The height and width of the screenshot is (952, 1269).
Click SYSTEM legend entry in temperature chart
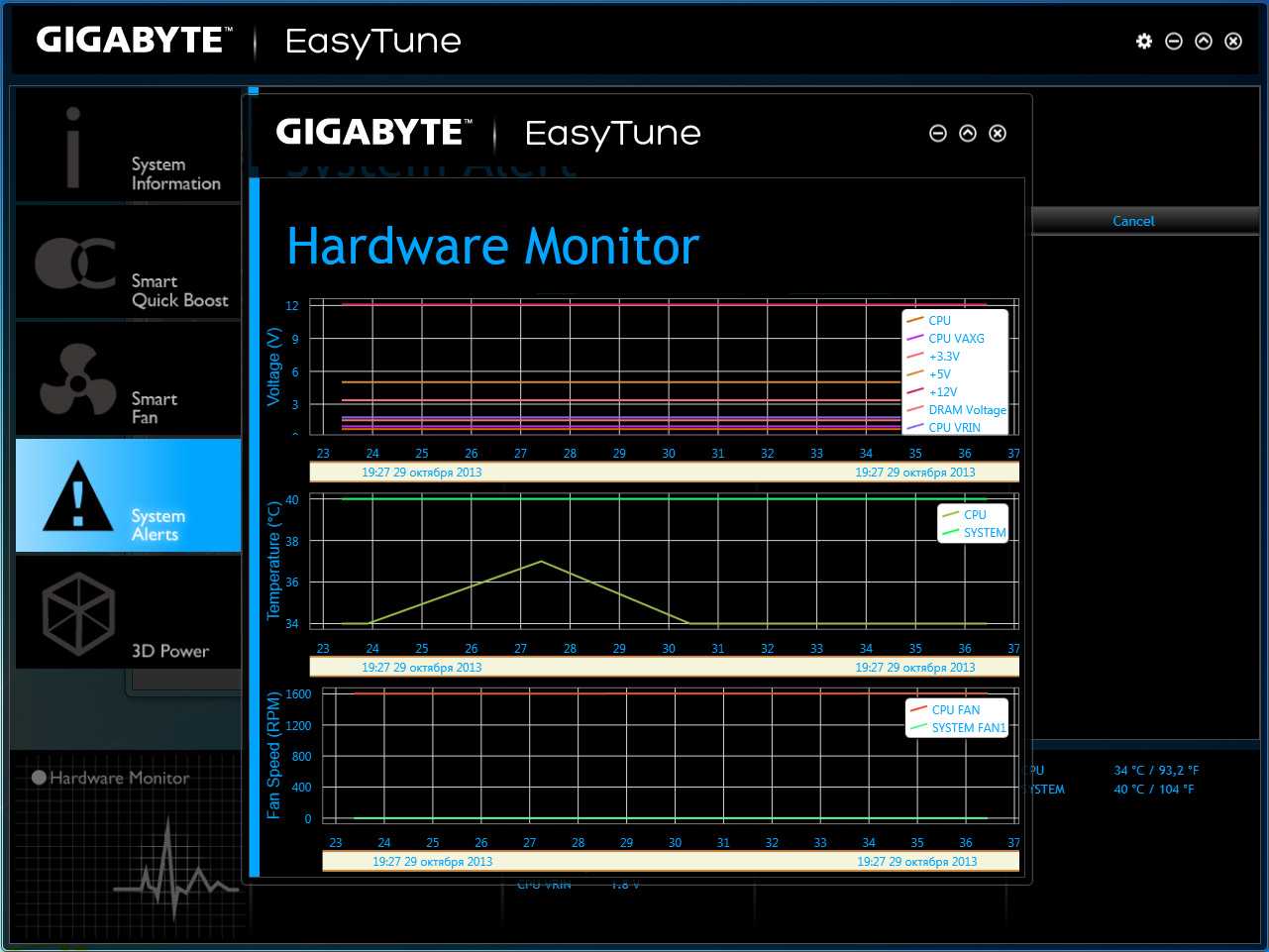point(983,533)
